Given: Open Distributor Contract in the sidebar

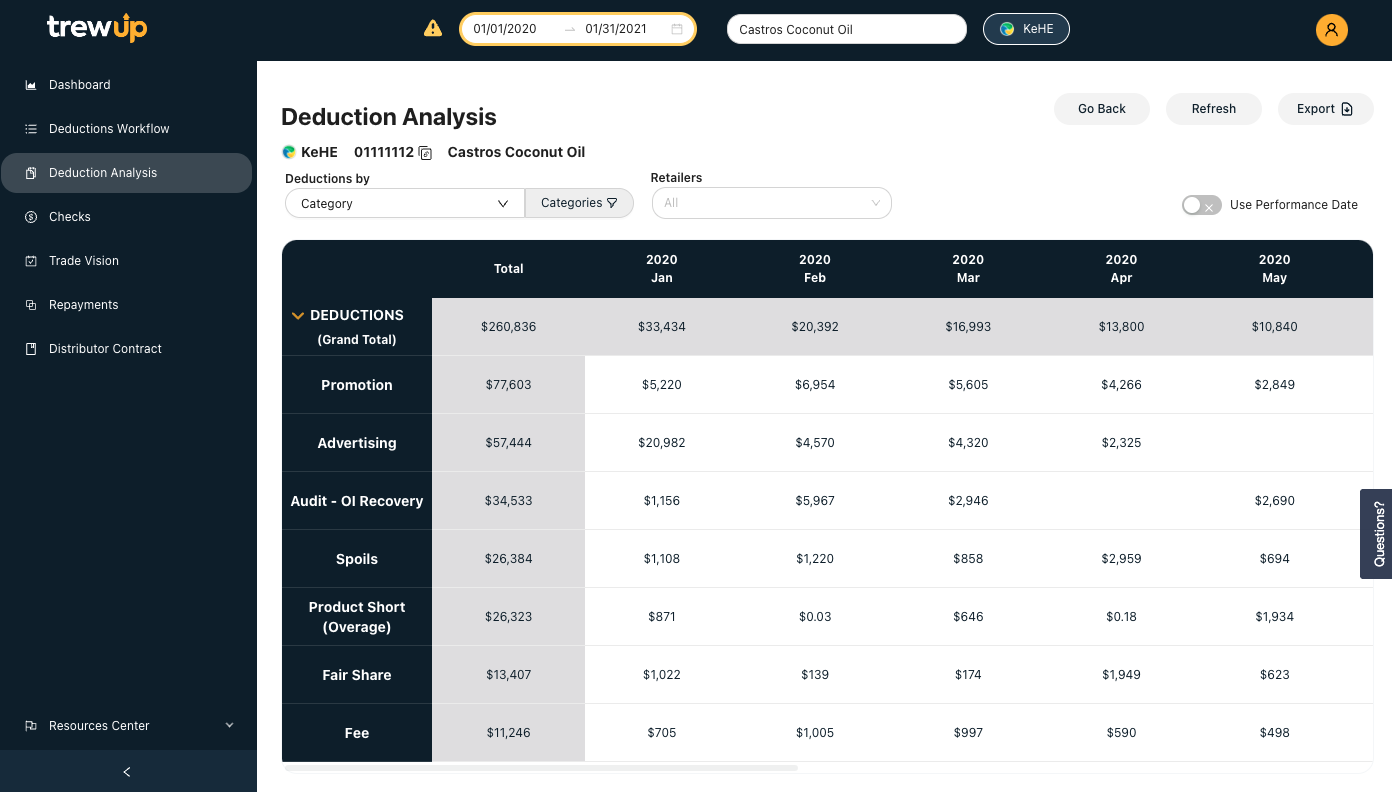Looking at the screenshot, I should (127, 349).
